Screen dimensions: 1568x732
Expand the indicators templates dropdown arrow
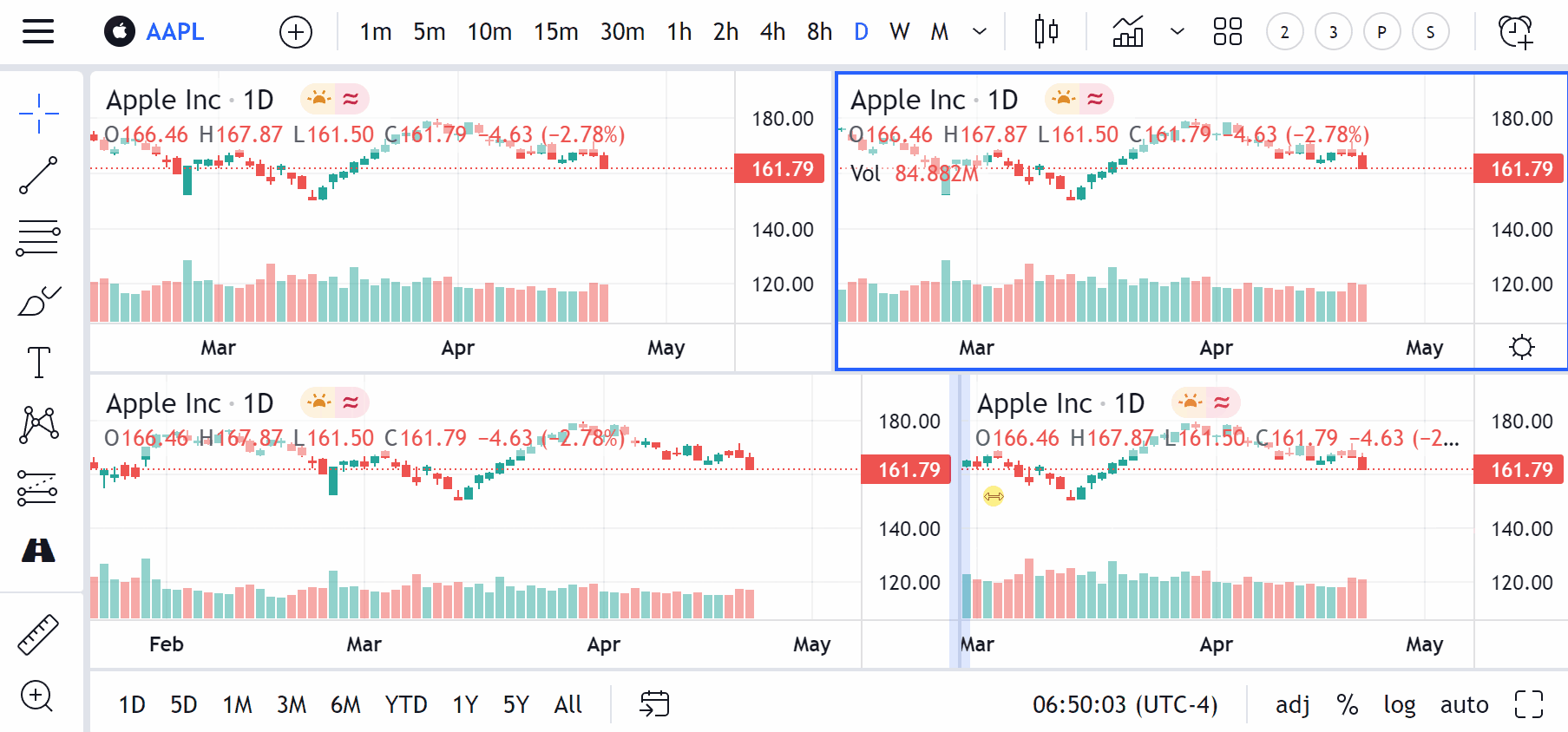[x=1178, y=32]
